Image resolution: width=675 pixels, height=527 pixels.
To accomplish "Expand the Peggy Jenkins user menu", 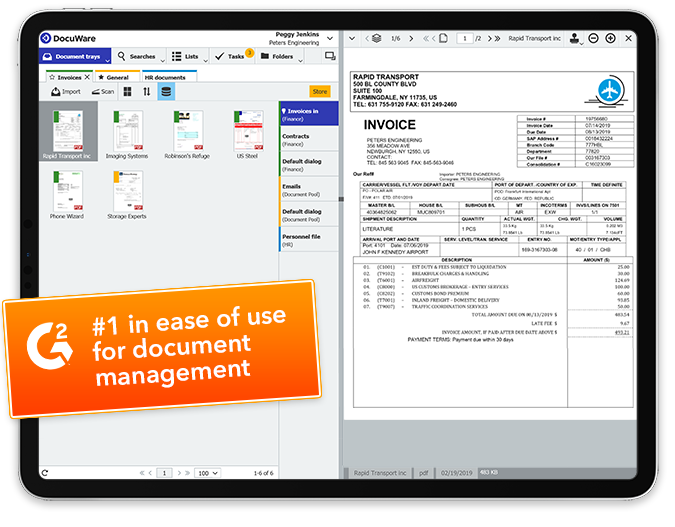I will (330, 38).
